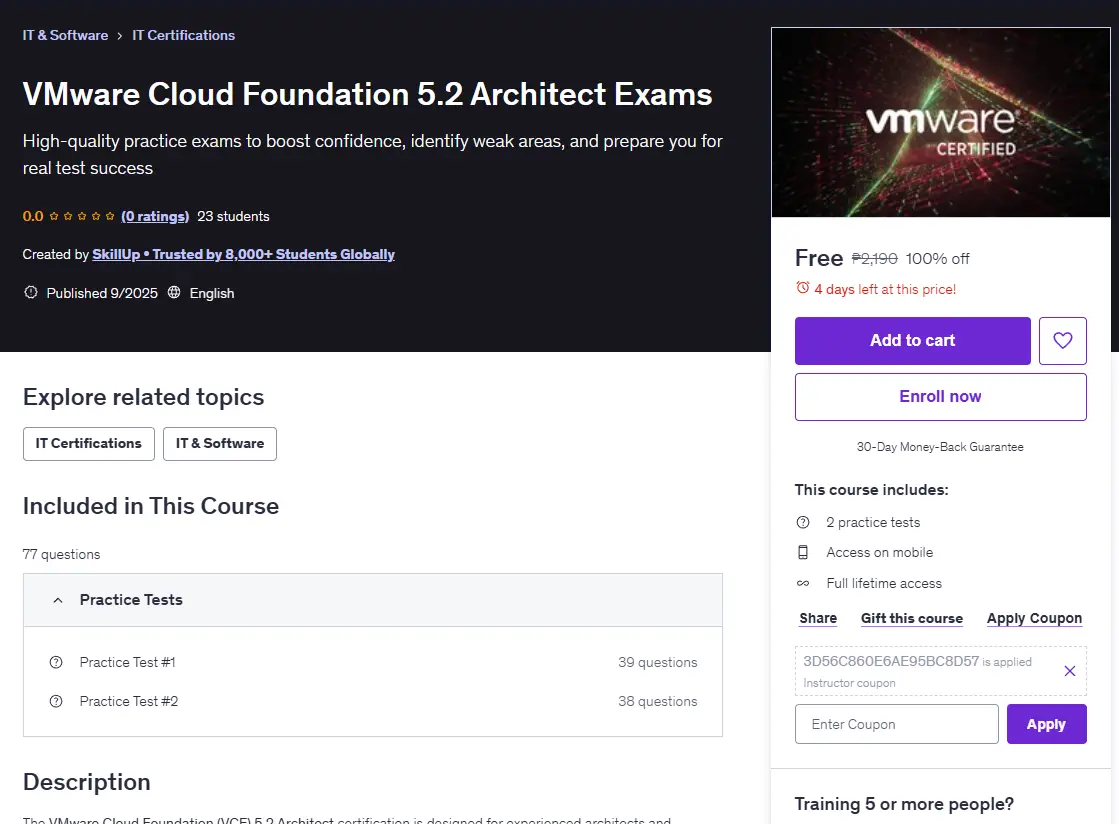The image size is (1119, 824).
Task: Add course to wishlist heart icon
Action: point(1062,341)
